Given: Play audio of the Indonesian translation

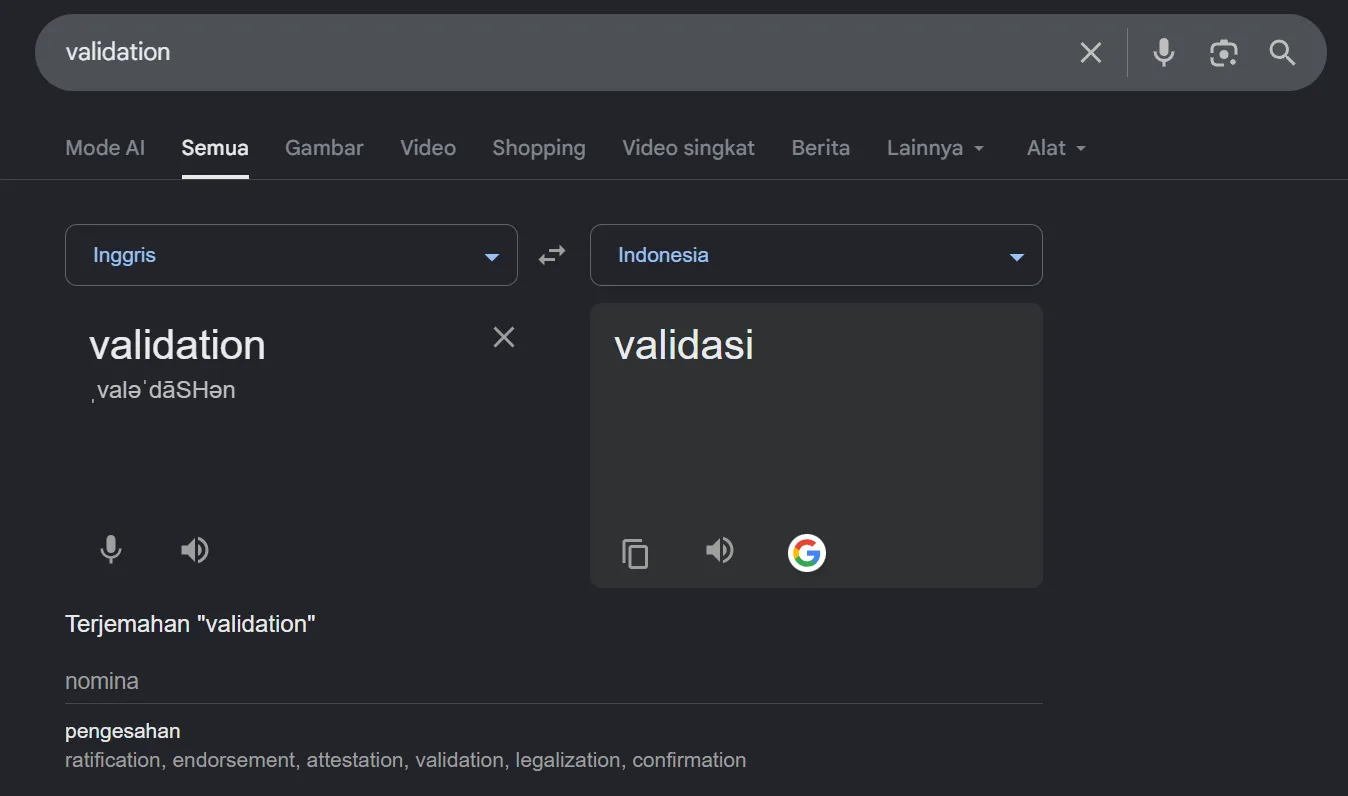Looking at the screenshot, I should (720, 550).
